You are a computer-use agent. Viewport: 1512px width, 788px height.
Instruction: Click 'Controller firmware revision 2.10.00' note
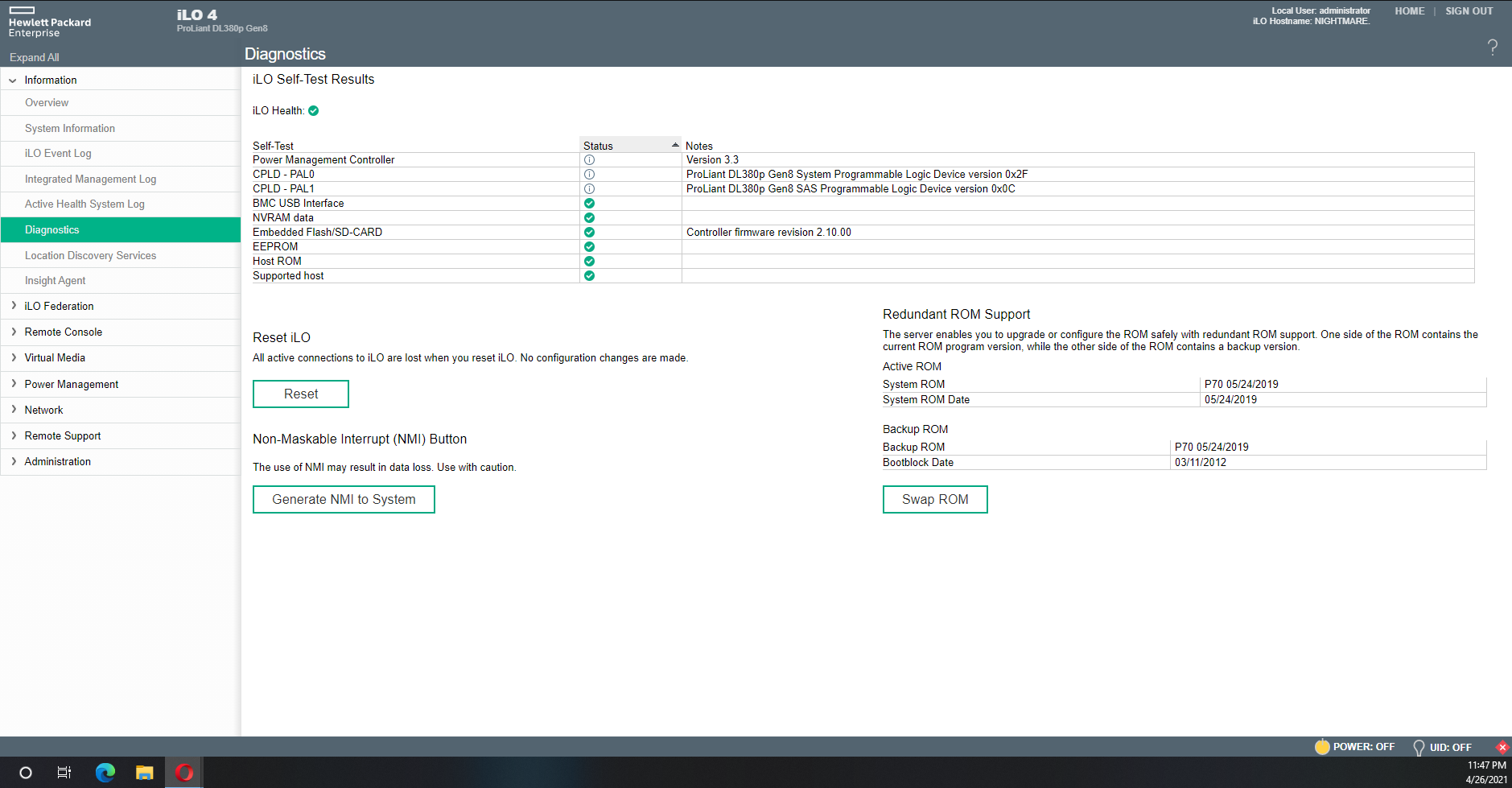tap(768, 233)
